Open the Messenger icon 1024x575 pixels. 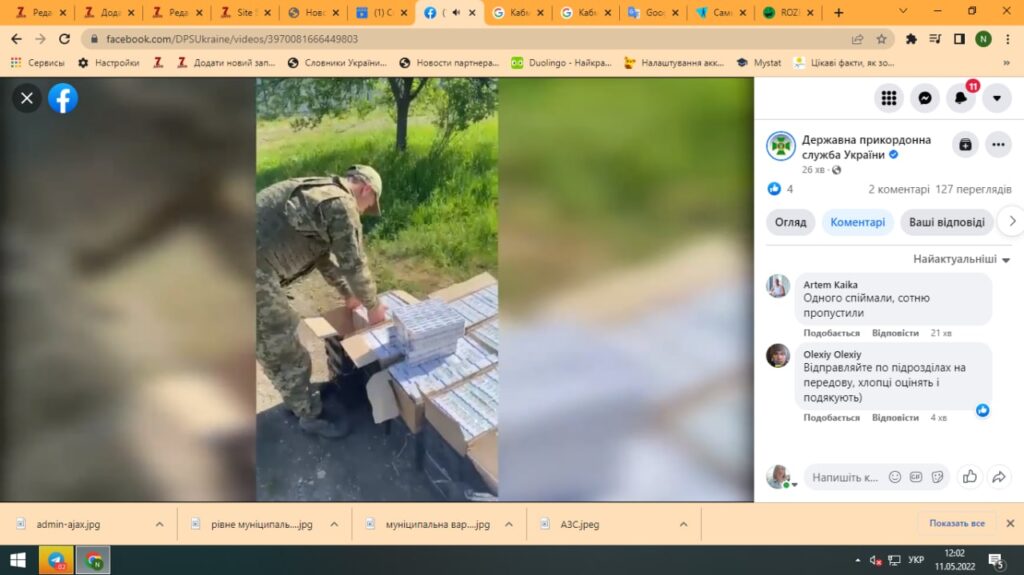click(925, 98)
